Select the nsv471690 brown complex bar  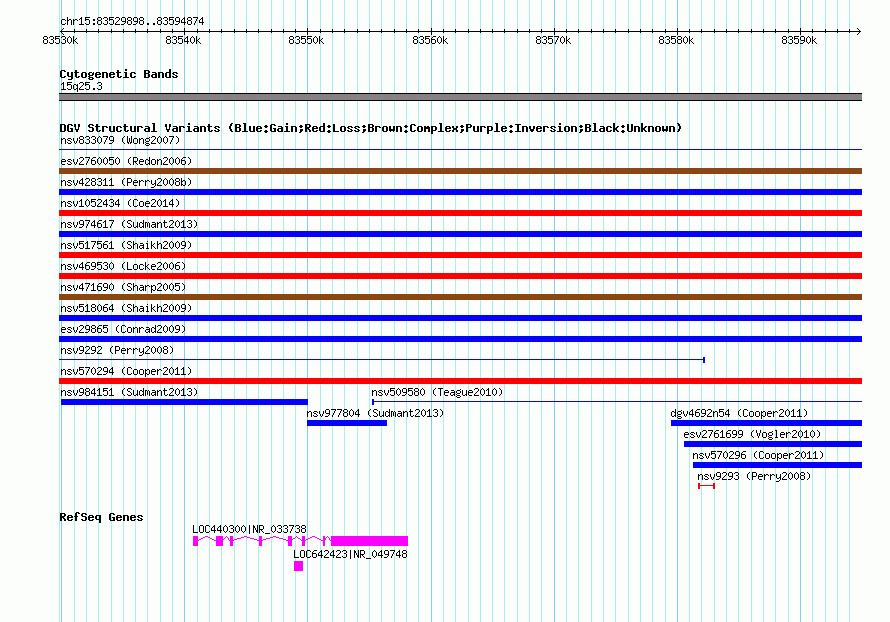point(460,297)
